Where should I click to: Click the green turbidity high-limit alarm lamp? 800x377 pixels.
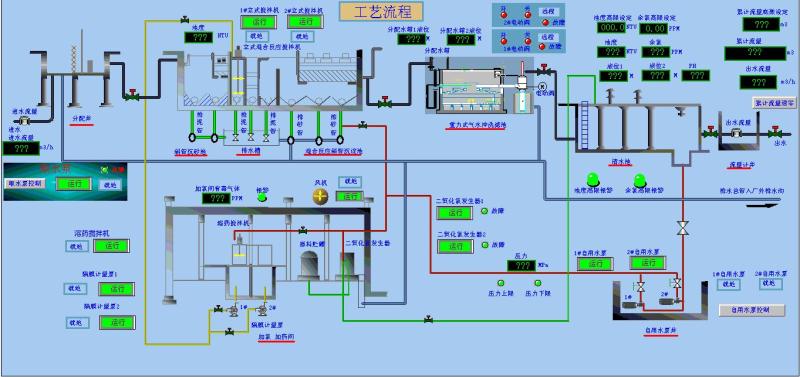point(593,180)
